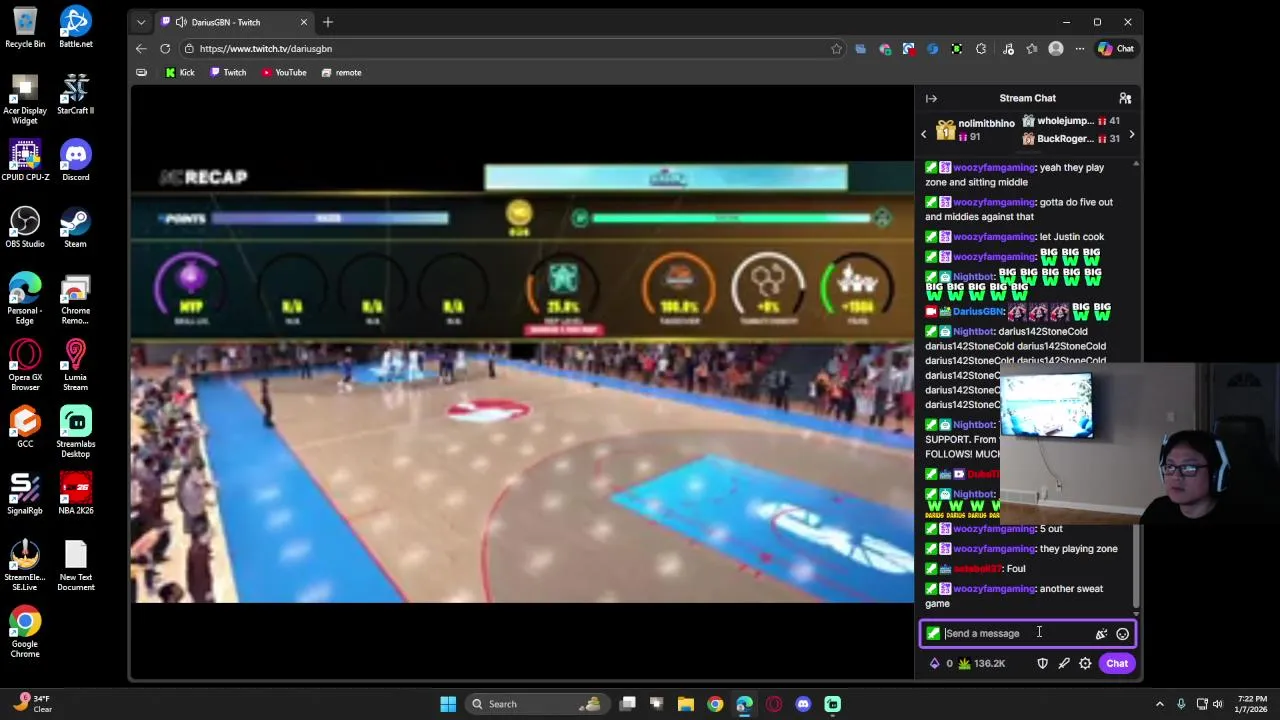Open mod view sword icon

click(1064, 663)
